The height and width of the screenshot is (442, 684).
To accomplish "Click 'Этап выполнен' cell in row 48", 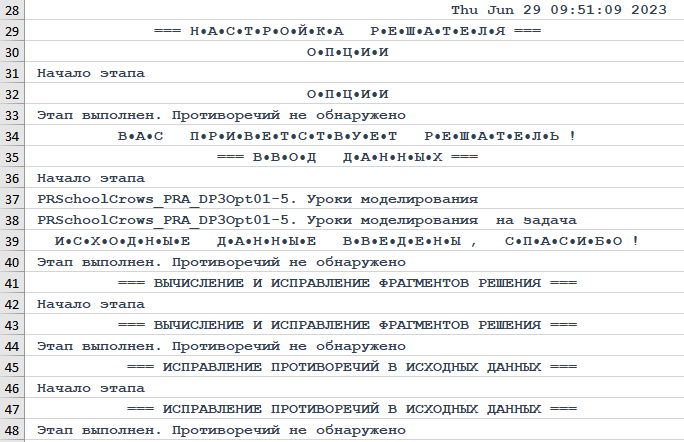I will tap(220, 430).
